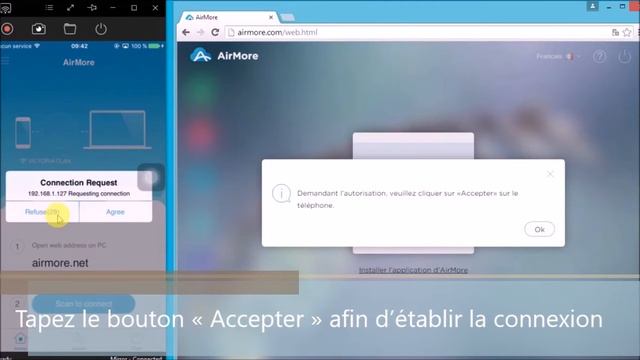The image size is (640, 360).
Task: Open the hamburger menu in phone AirMore app
Action: (x=5, y=61)
